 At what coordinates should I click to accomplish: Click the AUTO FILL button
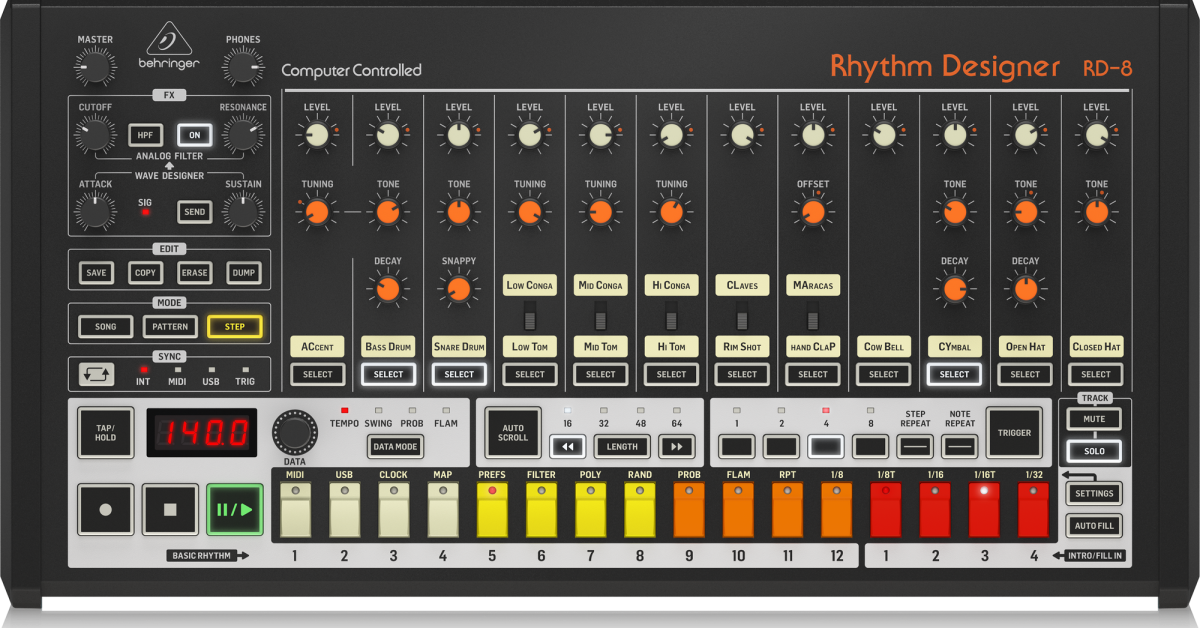coord(1093,525)
